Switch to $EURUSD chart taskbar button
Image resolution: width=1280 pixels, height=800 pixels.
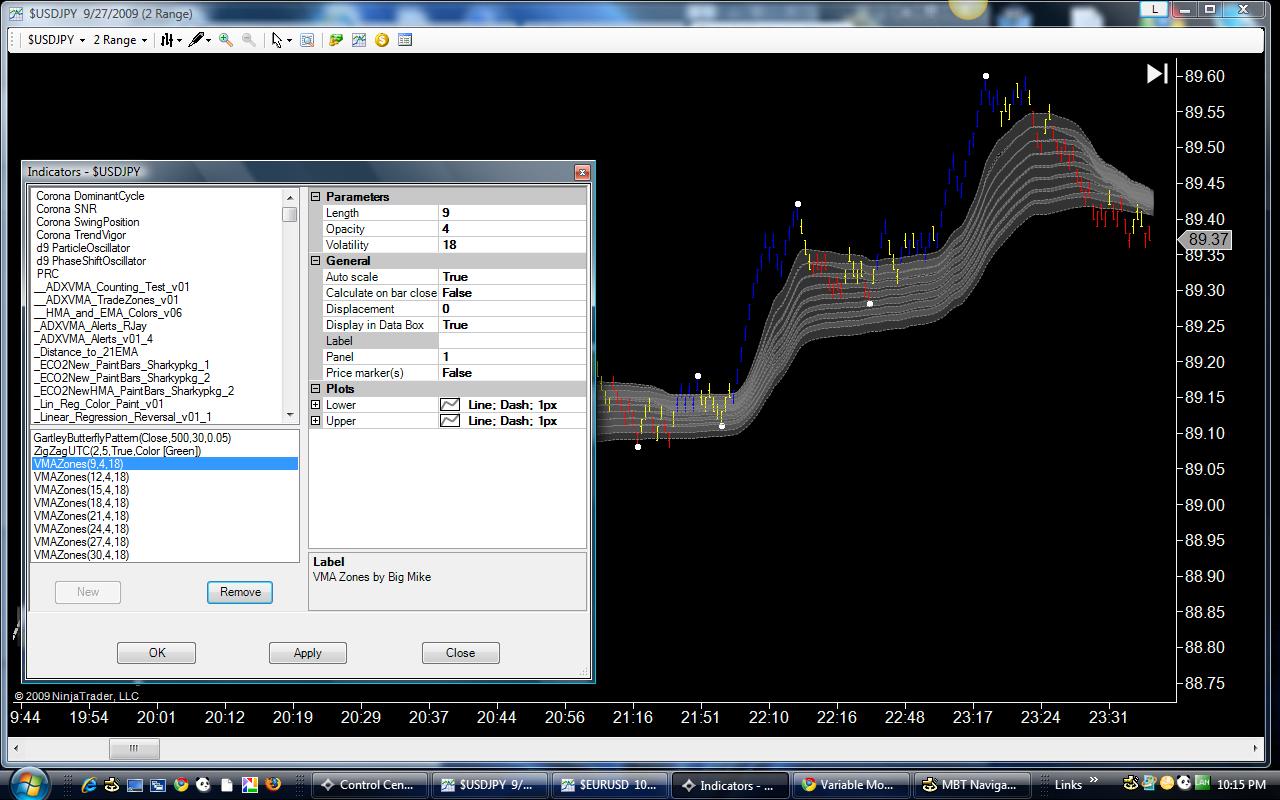coord(609,785)
